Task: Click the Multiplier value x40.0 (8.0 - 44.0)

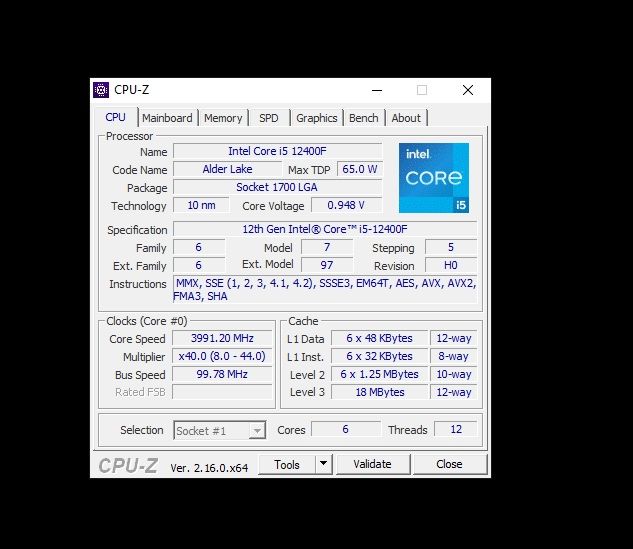Action: pos(222,356)
